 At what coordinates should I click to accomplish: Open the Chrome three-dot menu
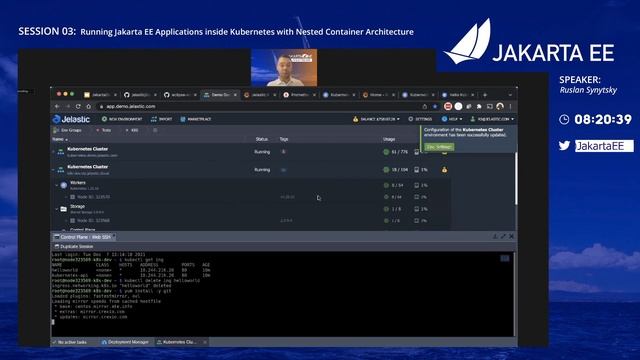tap(510, 107)
